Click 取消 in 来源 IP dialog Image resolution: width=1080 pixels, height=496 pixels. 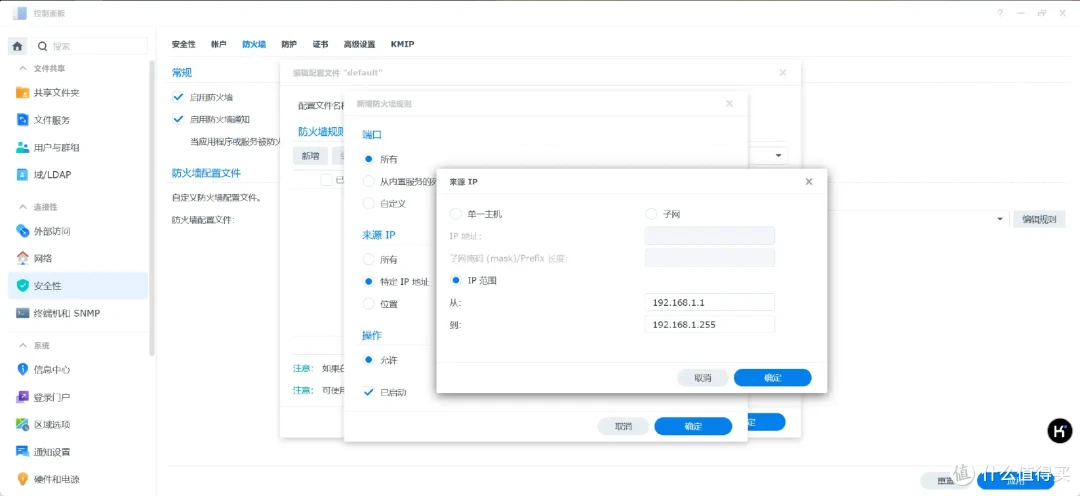[x=703, y=378]
